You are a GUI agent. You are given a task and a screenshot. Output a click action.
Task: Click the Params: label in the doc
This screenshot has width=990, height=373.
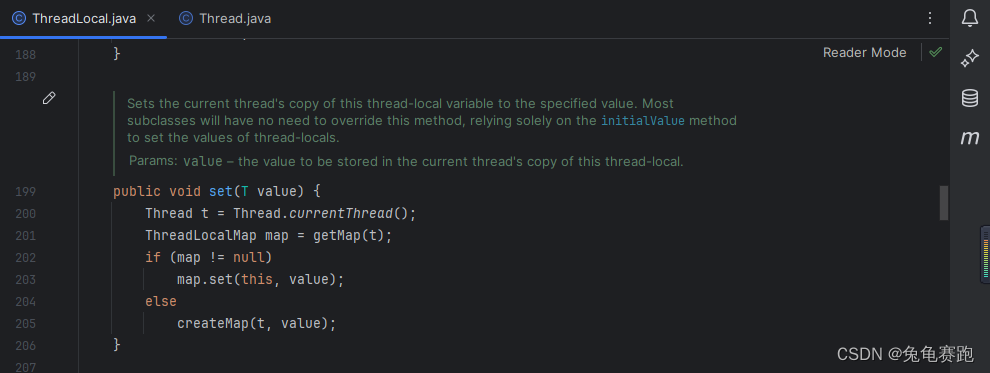(x=153, y=161)
